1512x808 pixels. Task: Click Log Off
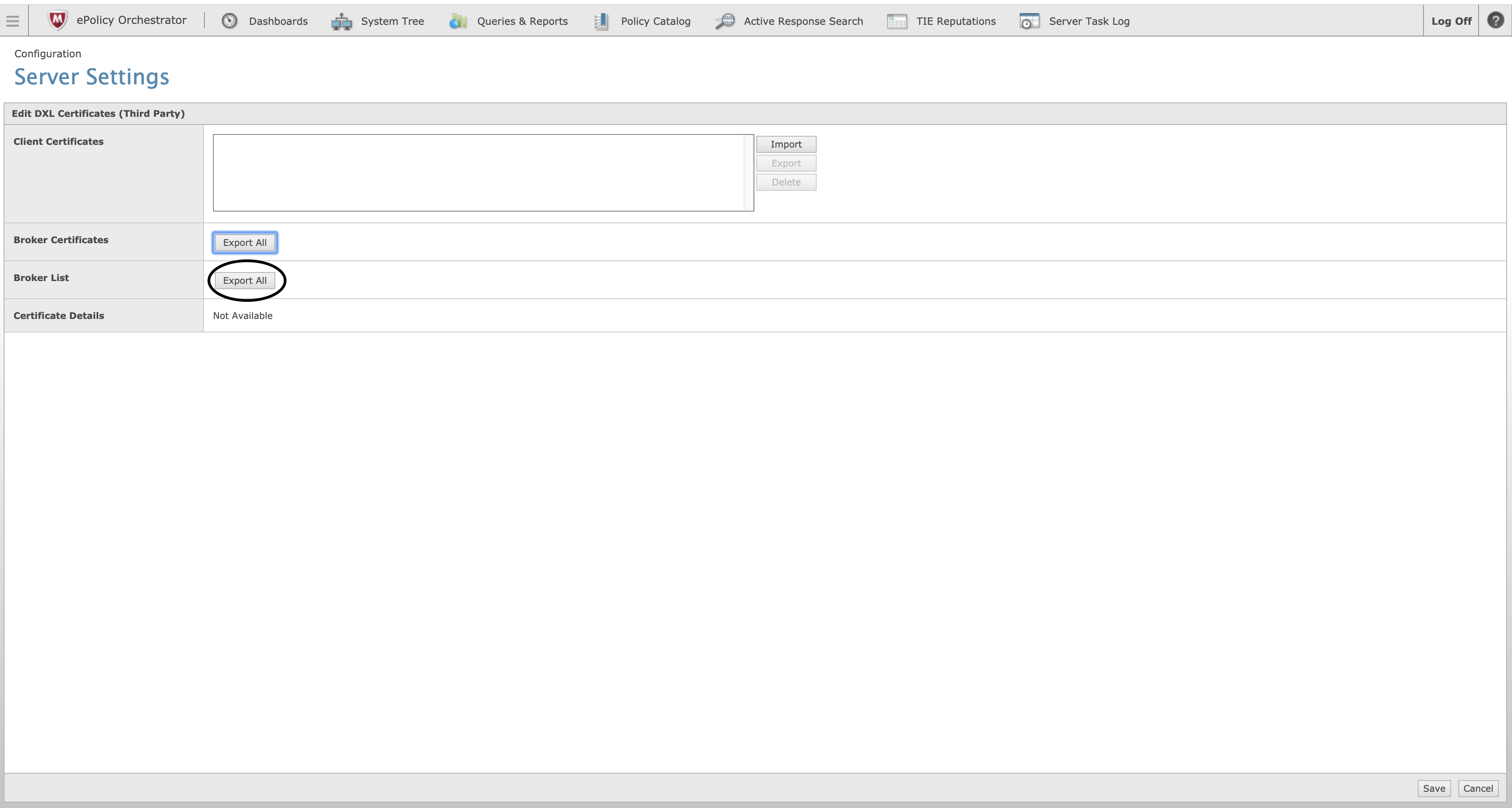click(1452, 21)
